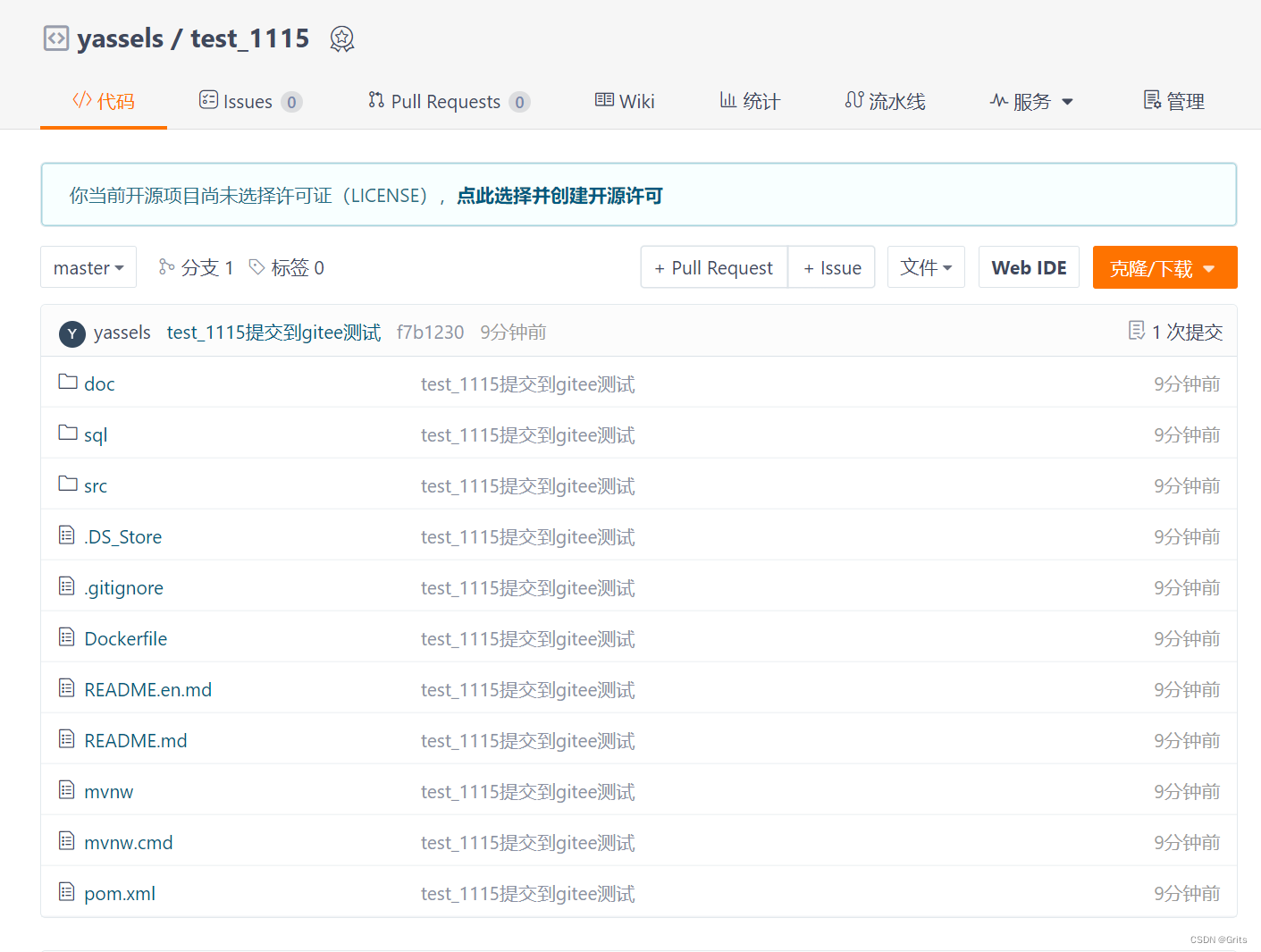Viewport: 1261px width, 952px height.
Task: Click the .DS_Store file icon
Action: [67, 535]
